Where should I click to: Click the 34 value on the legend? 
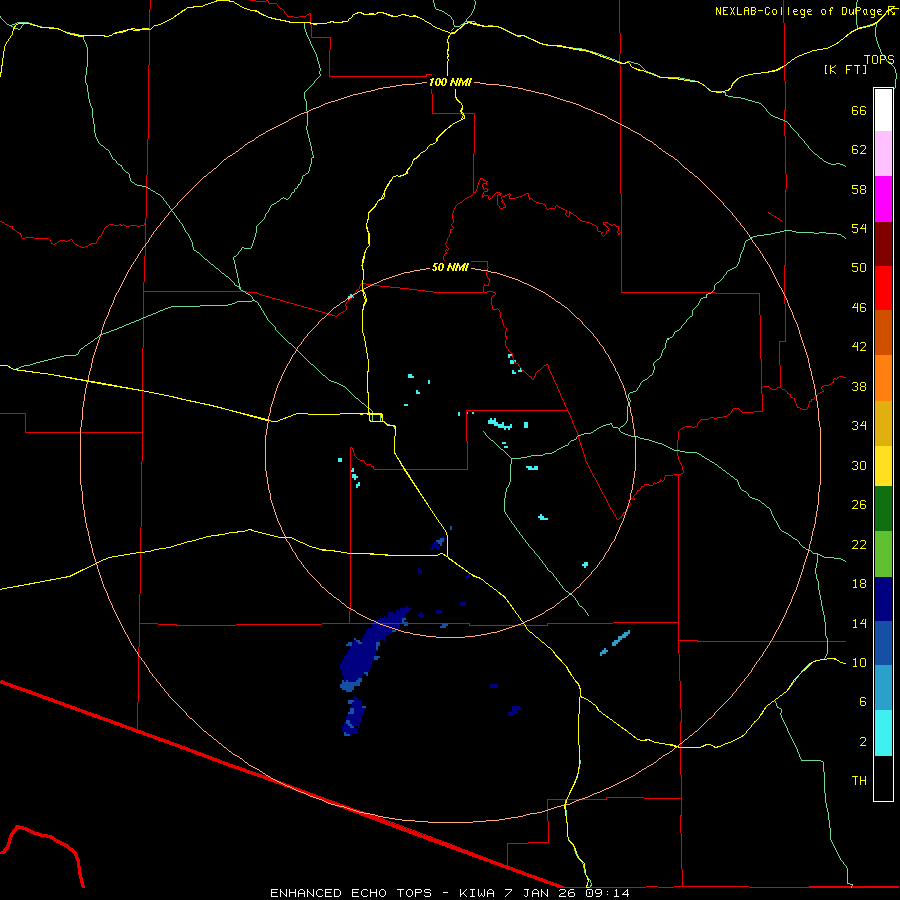(859, 425)
